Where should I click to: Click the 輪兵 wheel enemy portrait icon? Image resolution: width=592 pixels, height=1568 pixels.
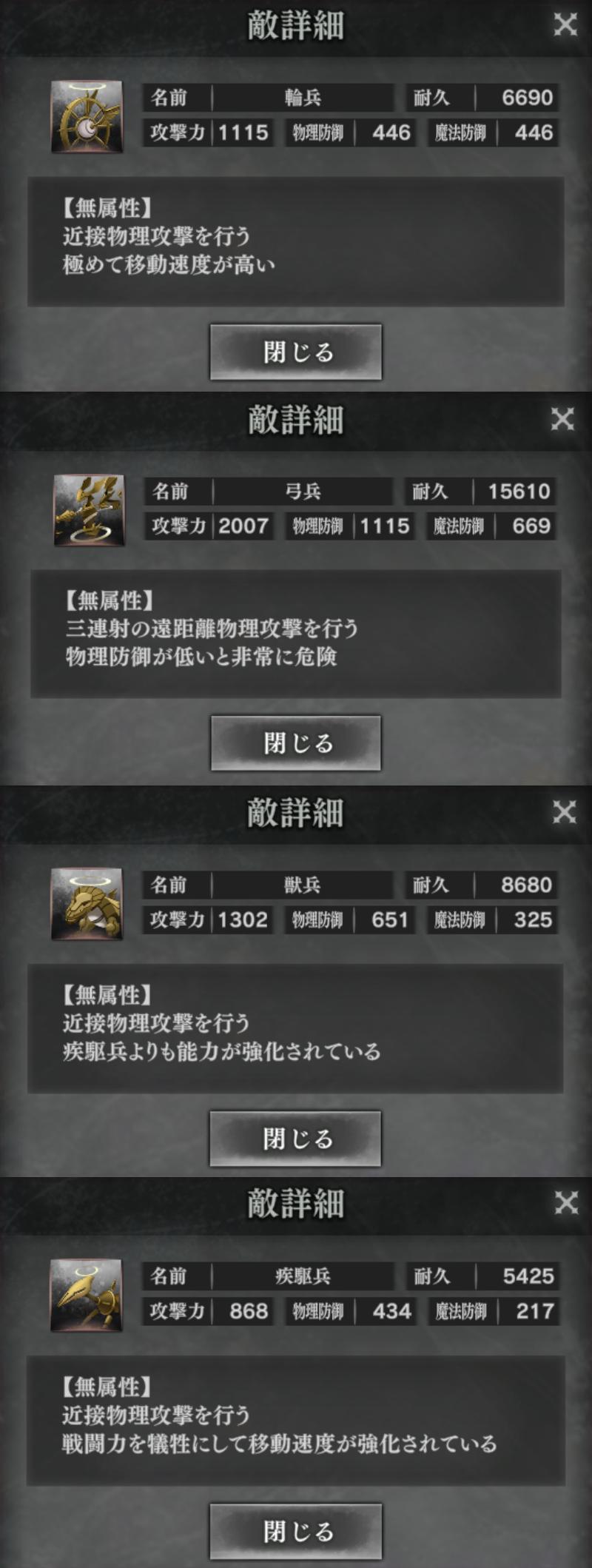[x=87, y=116]
